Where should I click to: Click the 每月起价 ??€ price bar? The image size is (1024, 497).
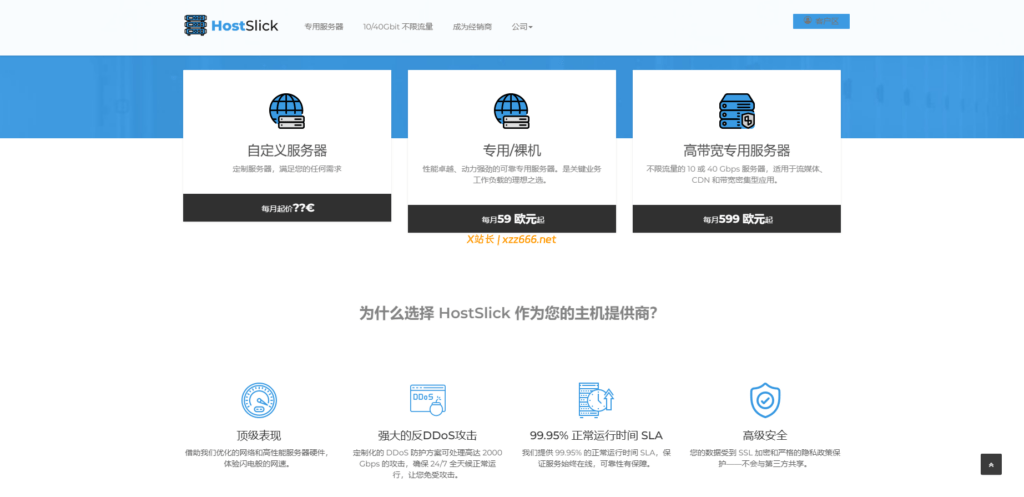pyautogui.click(x=287, y=208)
